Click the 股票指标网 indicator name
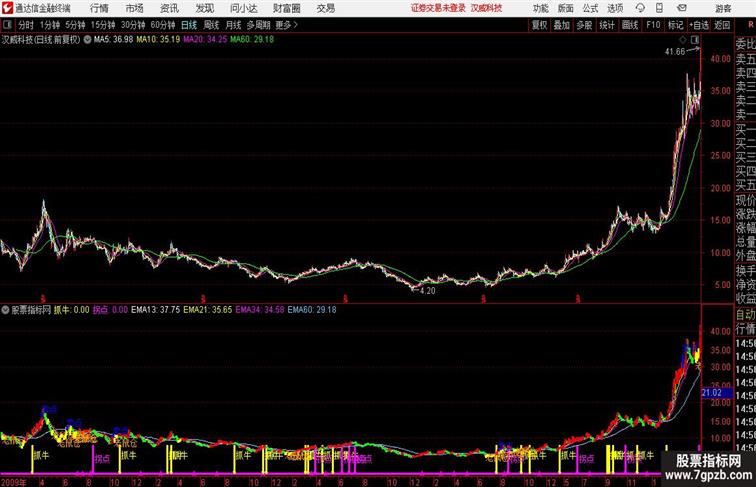The height and width of the screenshot is (487, 756). (x=31, y=310)
